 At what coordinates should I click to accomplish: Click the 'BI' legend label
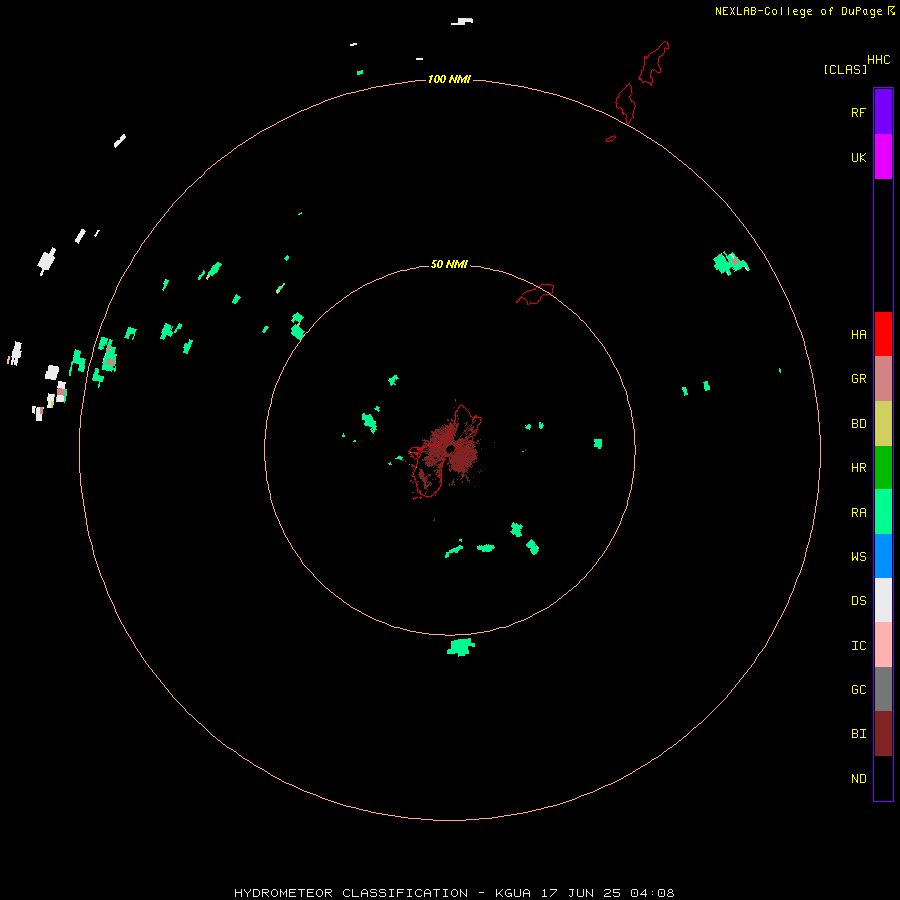(858, 734)
